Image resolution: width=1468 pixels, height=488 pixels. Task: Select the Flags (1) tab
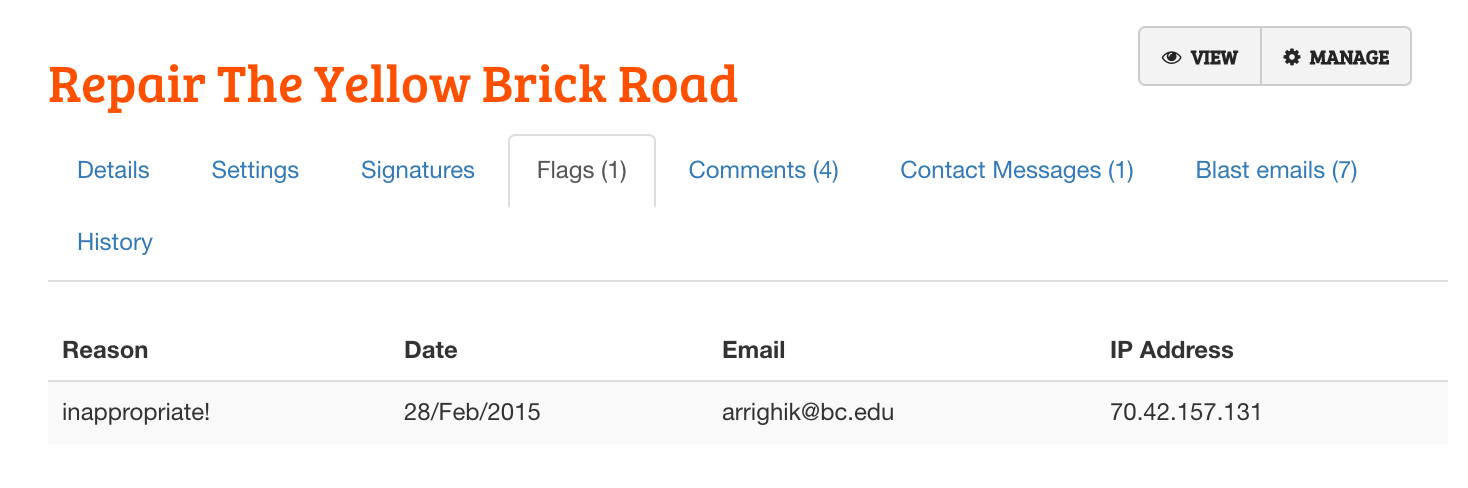[x=582, y=170]
